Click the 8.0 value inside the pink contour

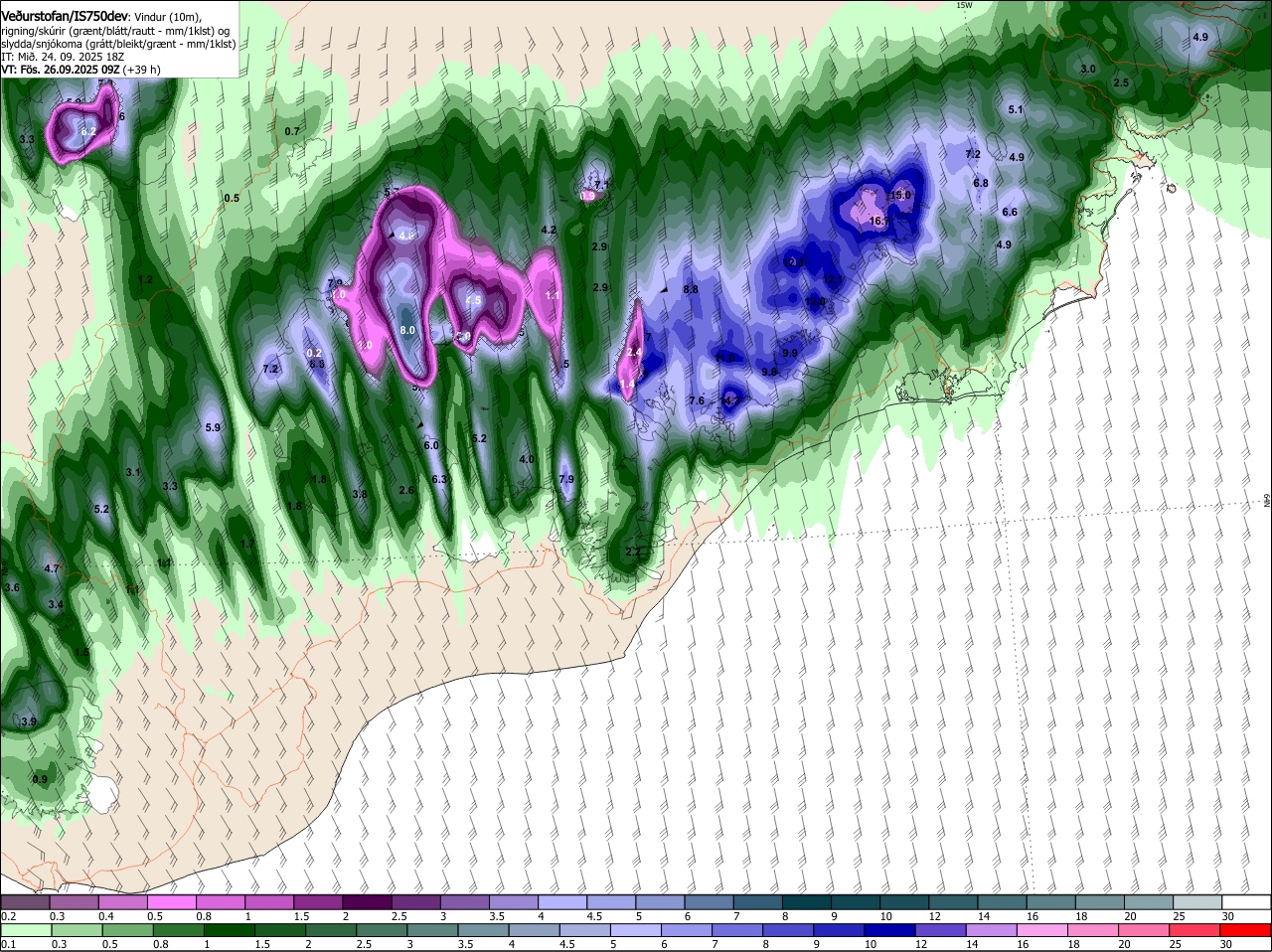[407, 330]
